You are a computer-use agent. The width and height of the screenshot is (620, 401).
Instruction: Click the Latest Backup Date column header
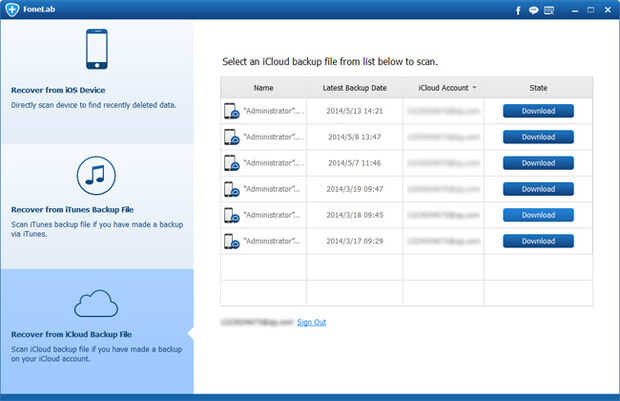point(355,88)
